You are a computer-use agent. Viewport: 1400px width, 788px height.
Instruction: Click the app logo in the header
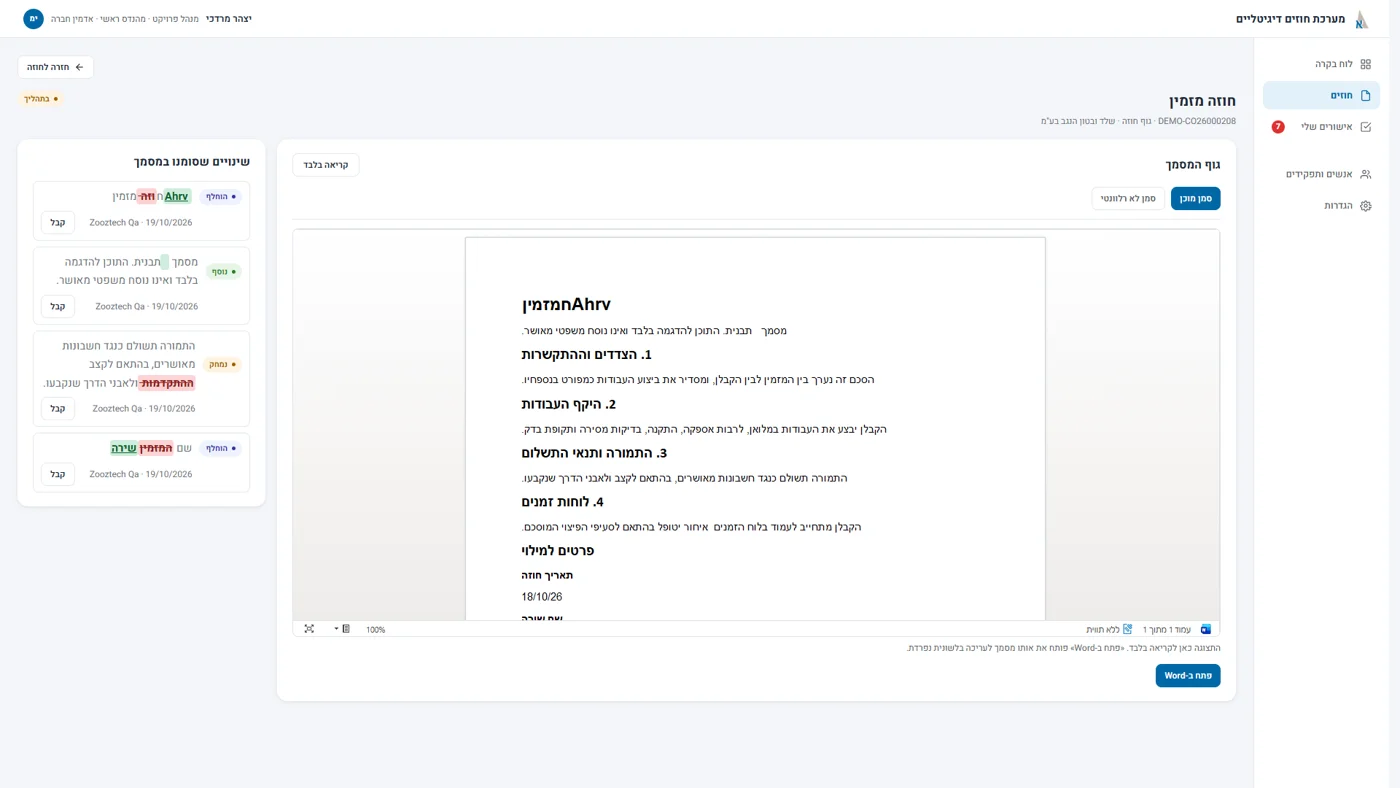pos(1361,19)
